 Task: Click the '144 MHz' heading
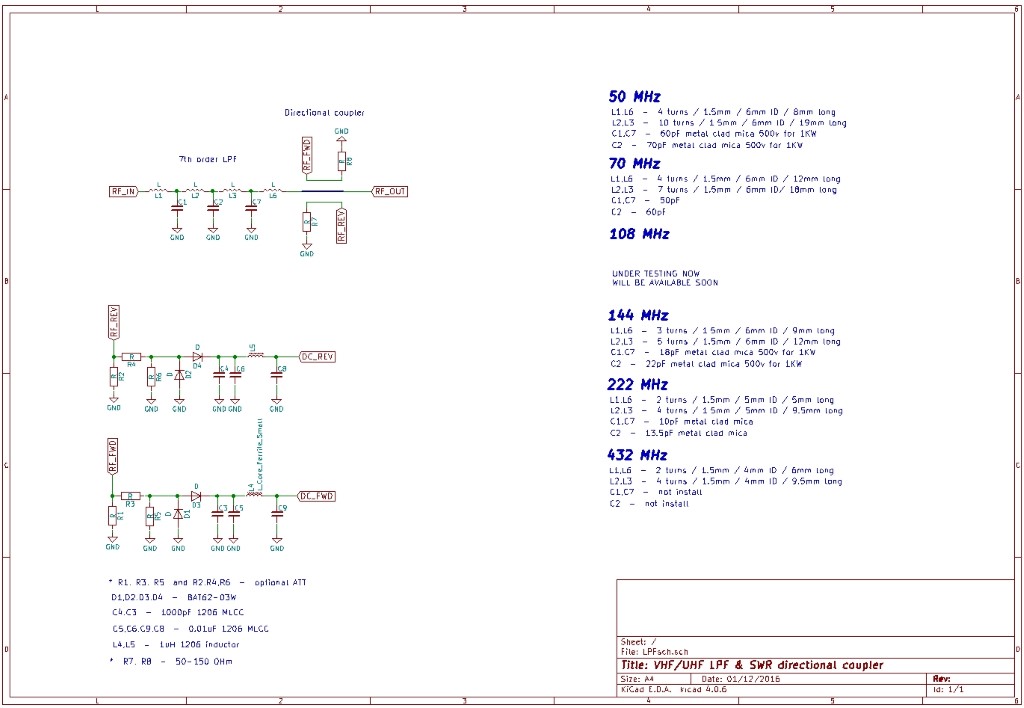pyautogui.click(x=638, y=315)
